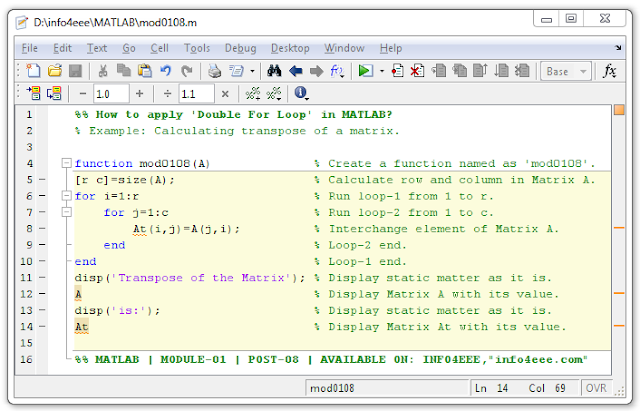The height and width of the screenshot is (411, 640).
Task: Evaluate the current cell icon
Action: [33, 93]
